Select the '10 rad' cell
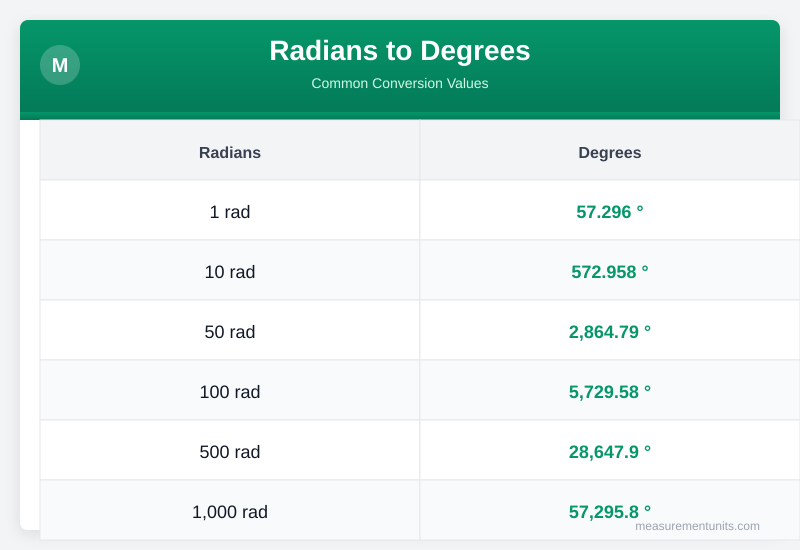This screenshot has width=800, height=550. pyautogui.click(x=230, y=272)
